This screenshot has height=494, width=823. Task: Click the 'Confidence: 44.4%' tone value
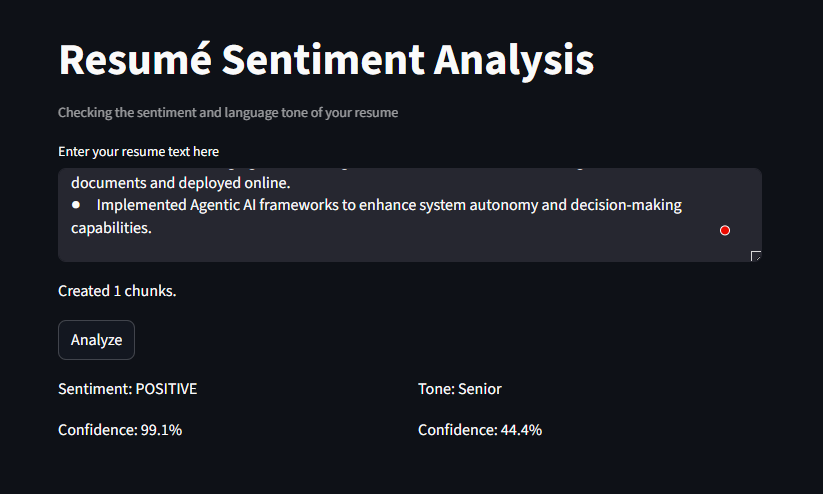tap(480, 430)
